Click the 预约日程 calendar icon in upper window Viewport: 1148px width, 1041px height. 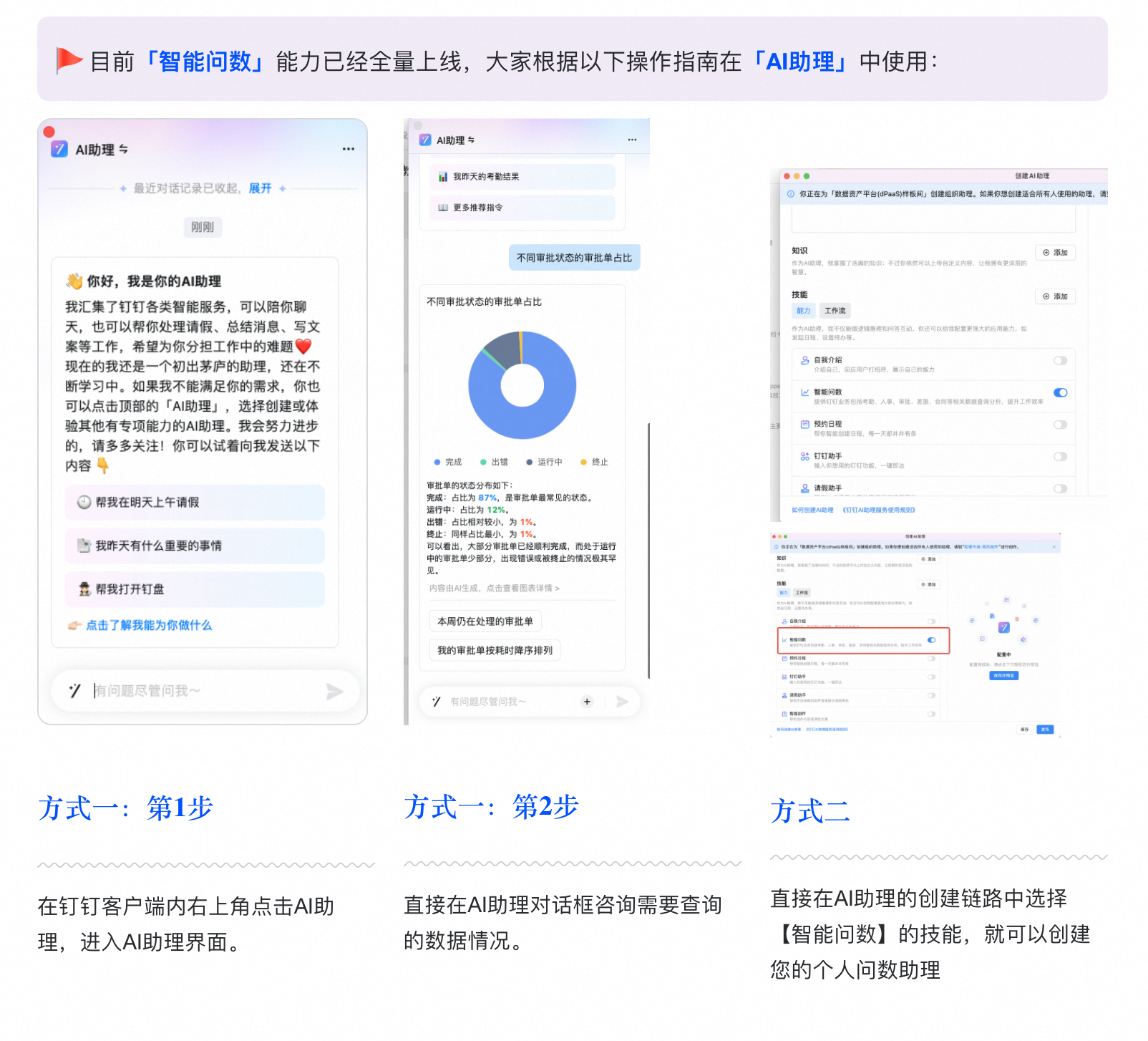pyautogui.click(x=805, y=425)
